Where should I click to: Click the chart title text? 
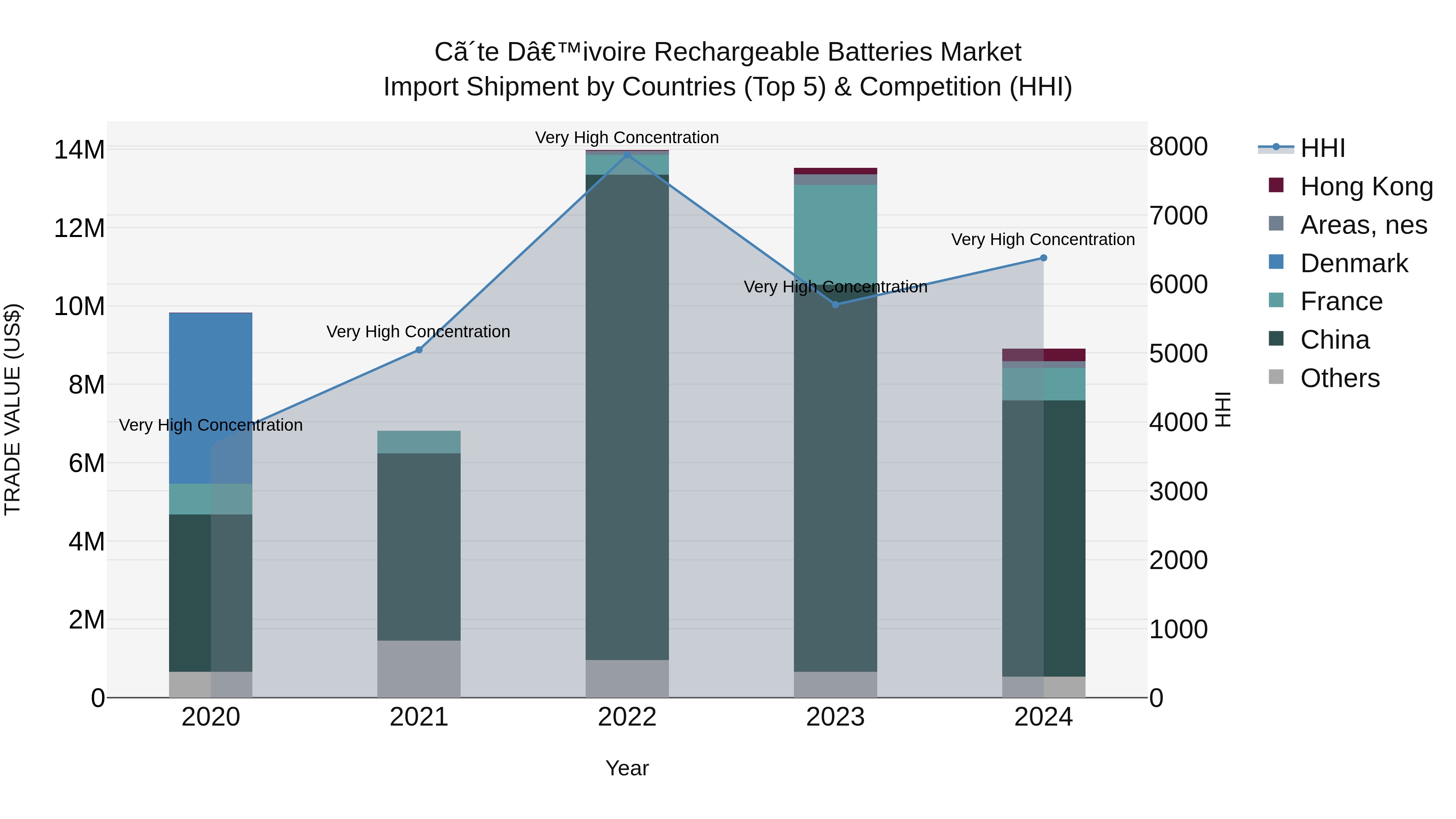click(x=728, y=69)
